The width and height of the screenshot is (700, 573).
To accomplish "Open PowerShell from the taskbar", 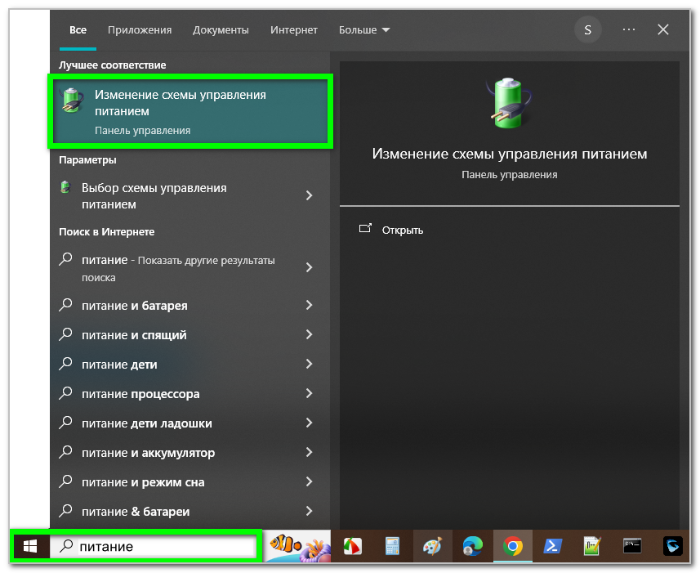I will tap(552, 546).
